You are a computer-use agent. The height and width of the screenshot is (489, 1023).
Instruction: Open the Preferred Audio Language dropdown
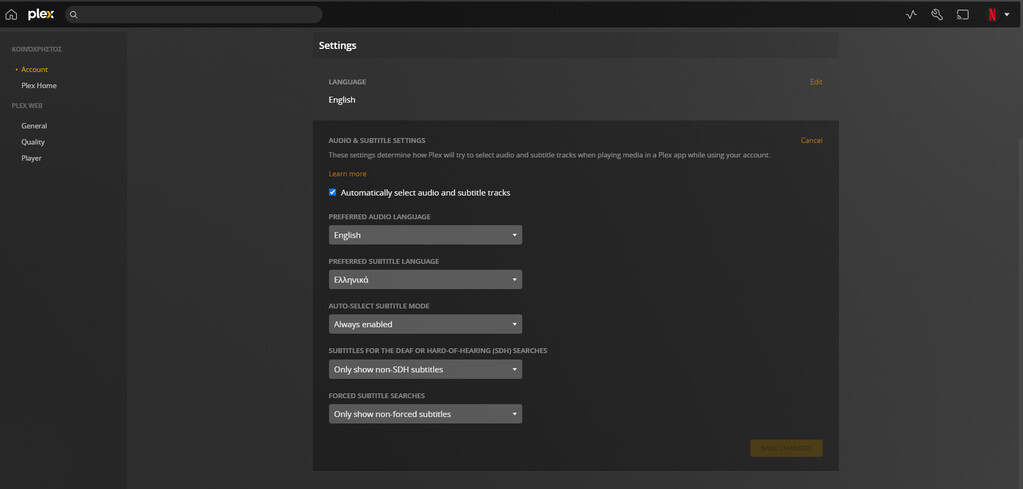(x=425, y=235)
